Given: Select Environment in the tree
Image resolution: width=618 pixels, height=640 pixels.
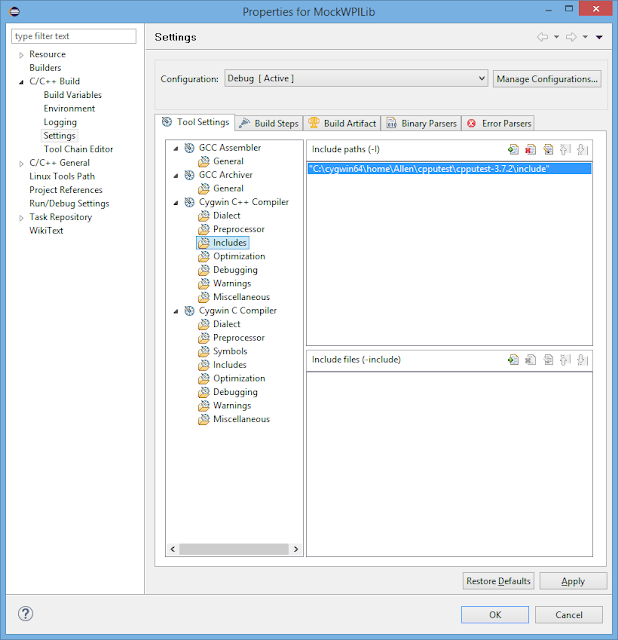Looking at the screenshot, I should point(69,109).
